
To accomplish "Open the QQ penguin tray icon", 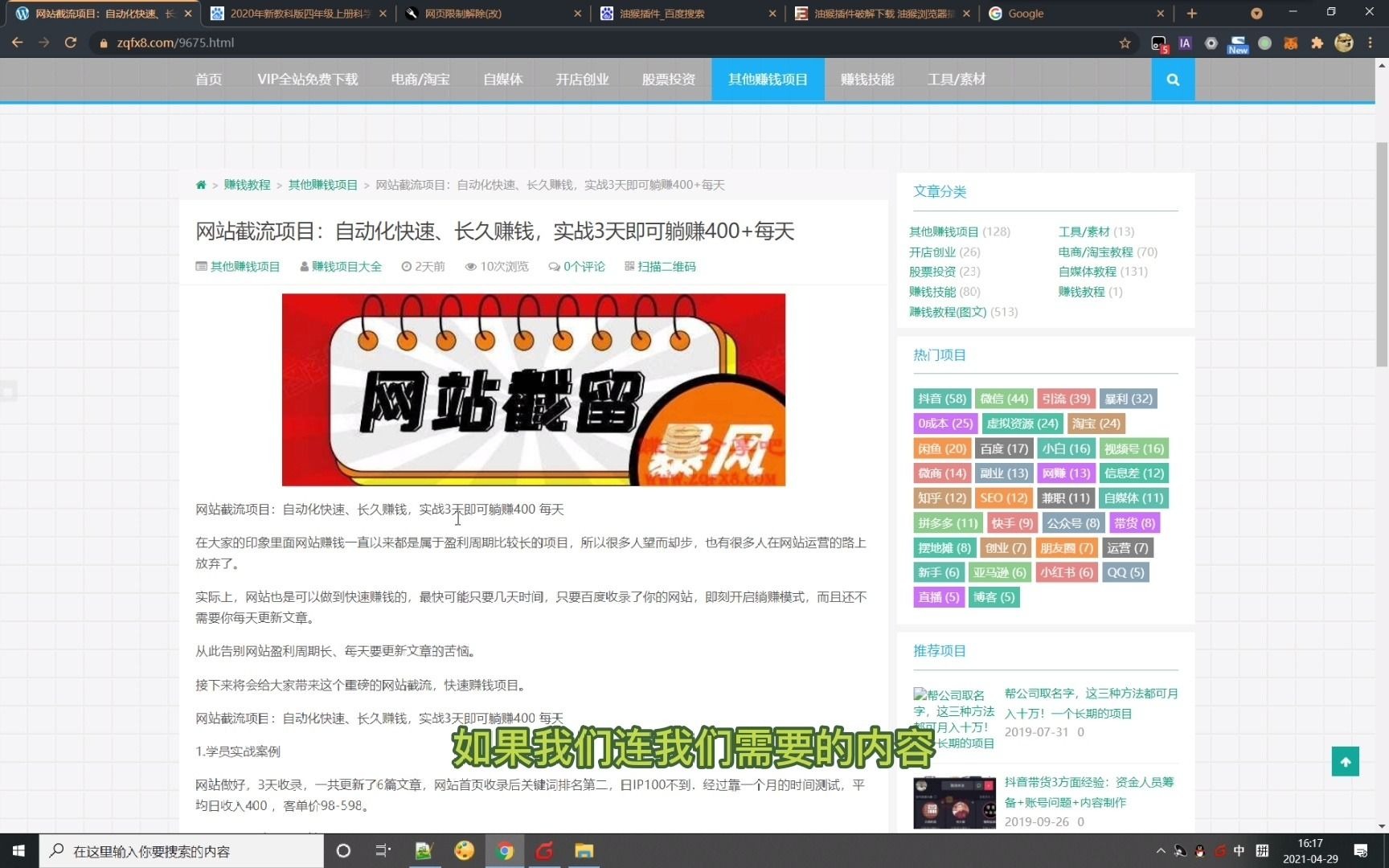I will pos(1199,850).
